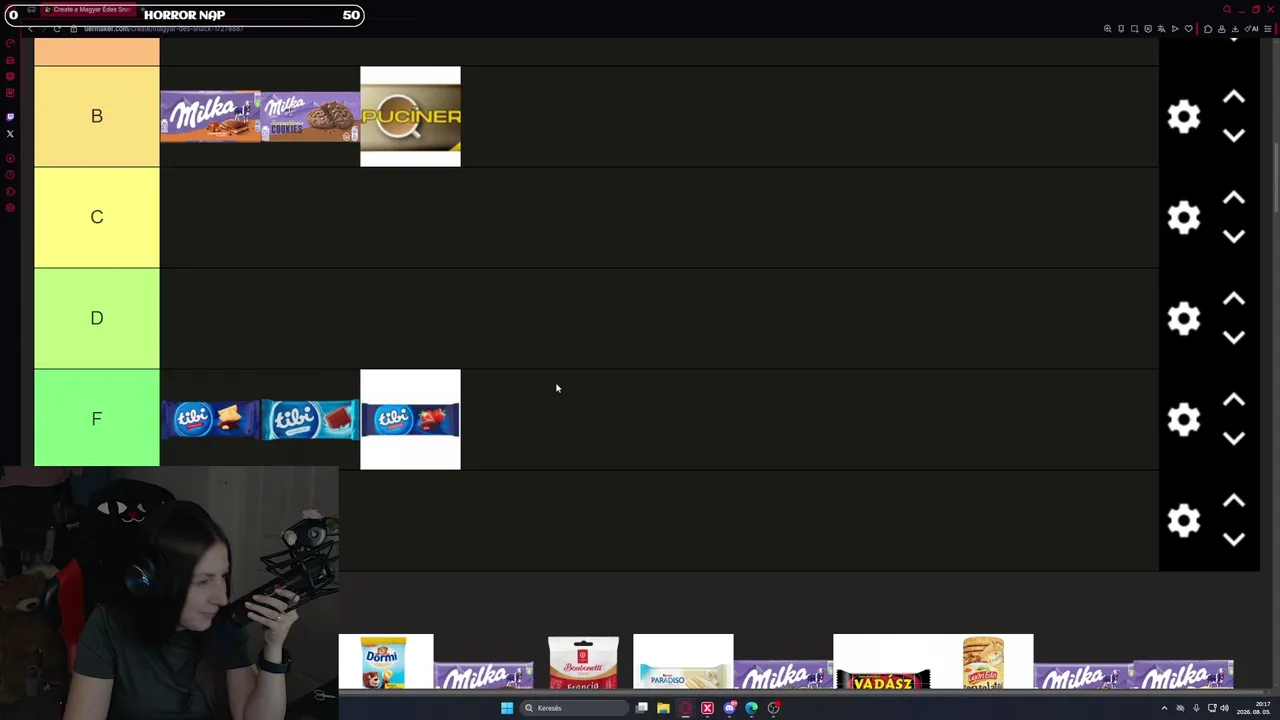Open the page translate icon

(1161, 29)
